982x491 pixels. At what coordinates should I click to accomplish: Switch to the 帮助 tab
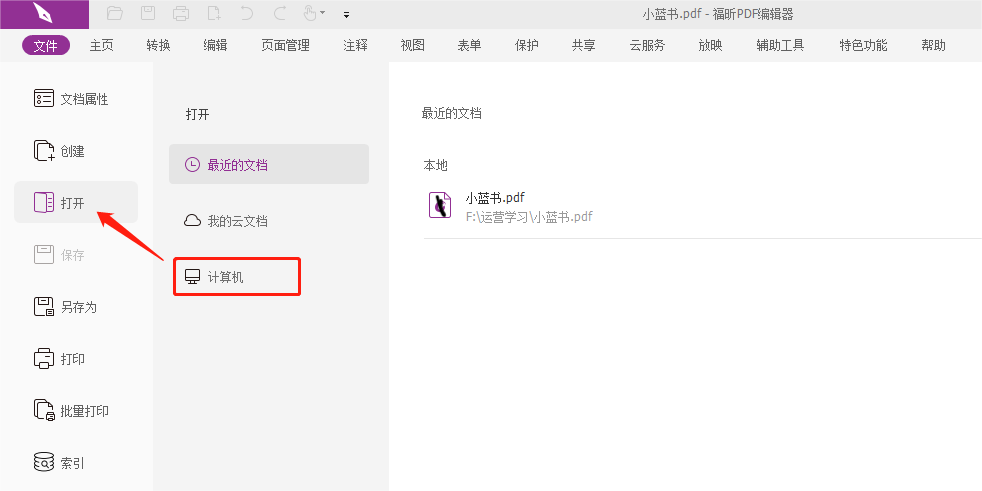coord(934,46)
